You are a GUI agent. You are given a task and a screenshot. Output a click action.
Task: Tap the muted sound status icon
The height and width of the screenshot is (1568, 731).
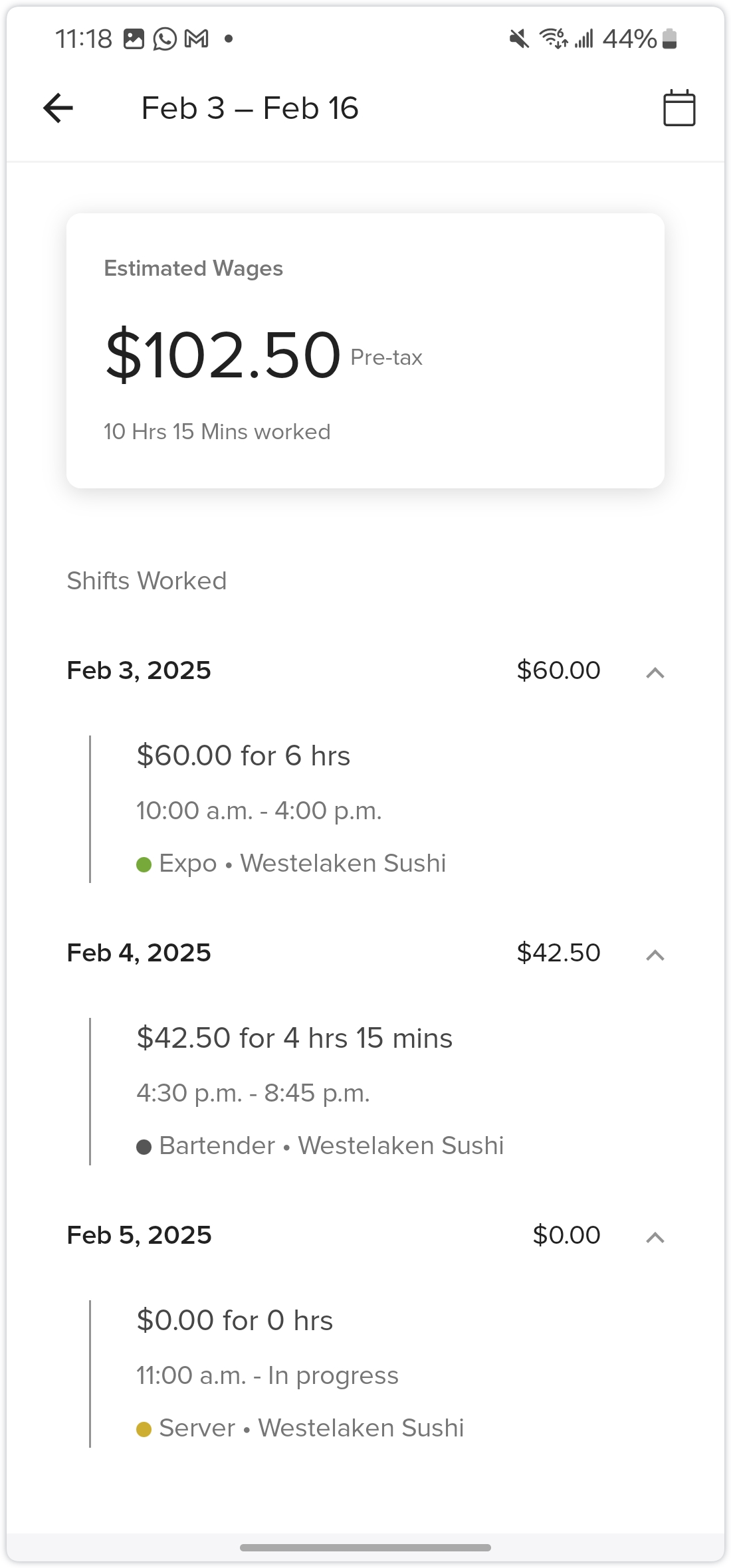pos(519,39)
